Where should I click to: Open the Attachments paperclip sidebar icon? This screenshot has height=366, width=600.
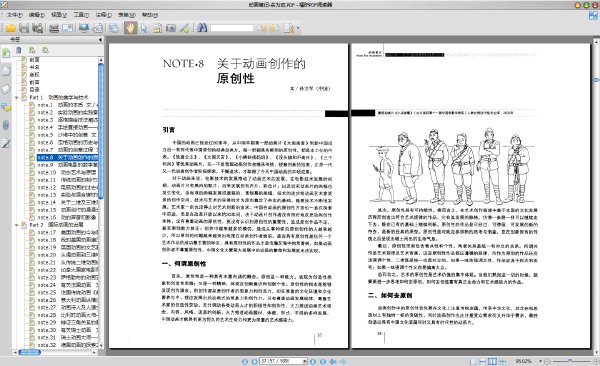6,125
